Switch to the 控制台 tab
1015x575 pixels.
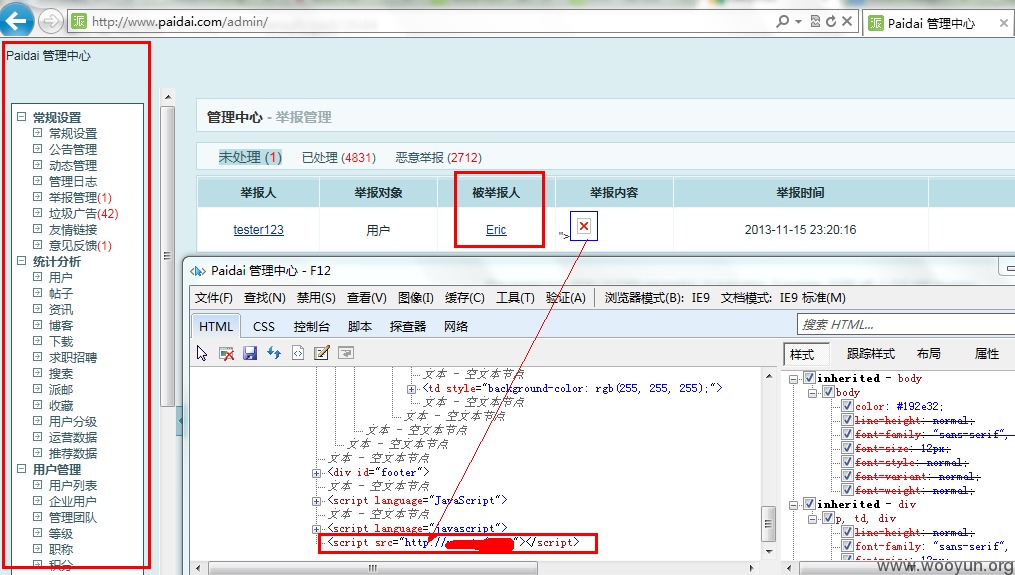pos(311,326)
